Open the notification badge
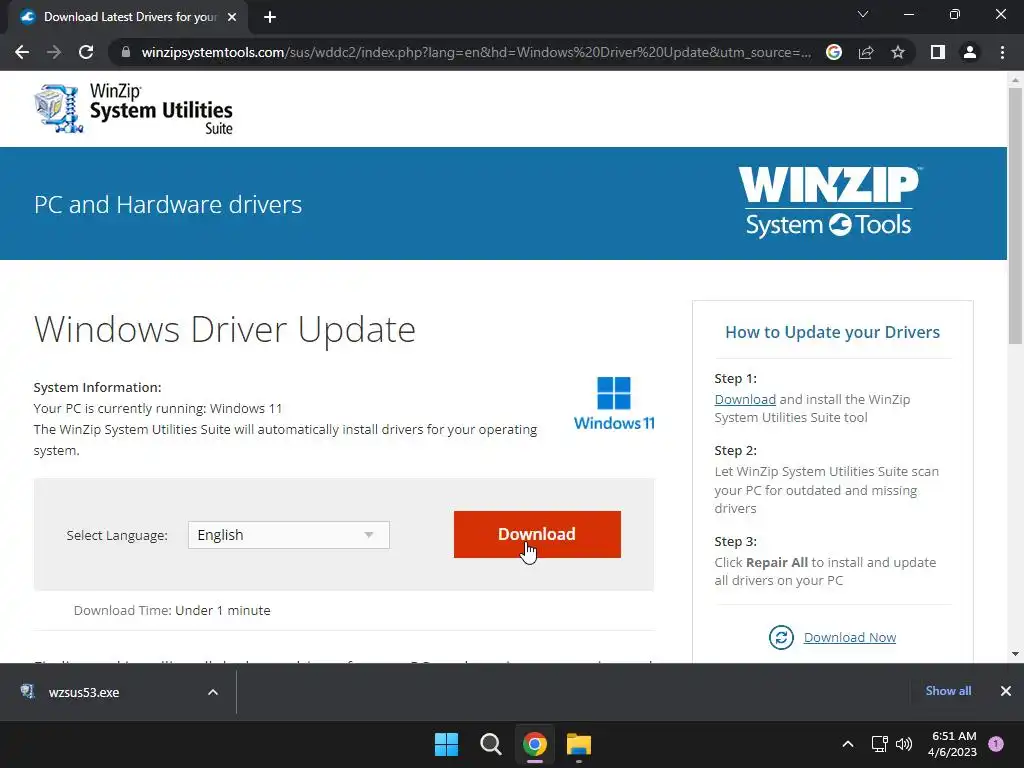Screen dimensions: 1024x768 [x=996, y=744]
